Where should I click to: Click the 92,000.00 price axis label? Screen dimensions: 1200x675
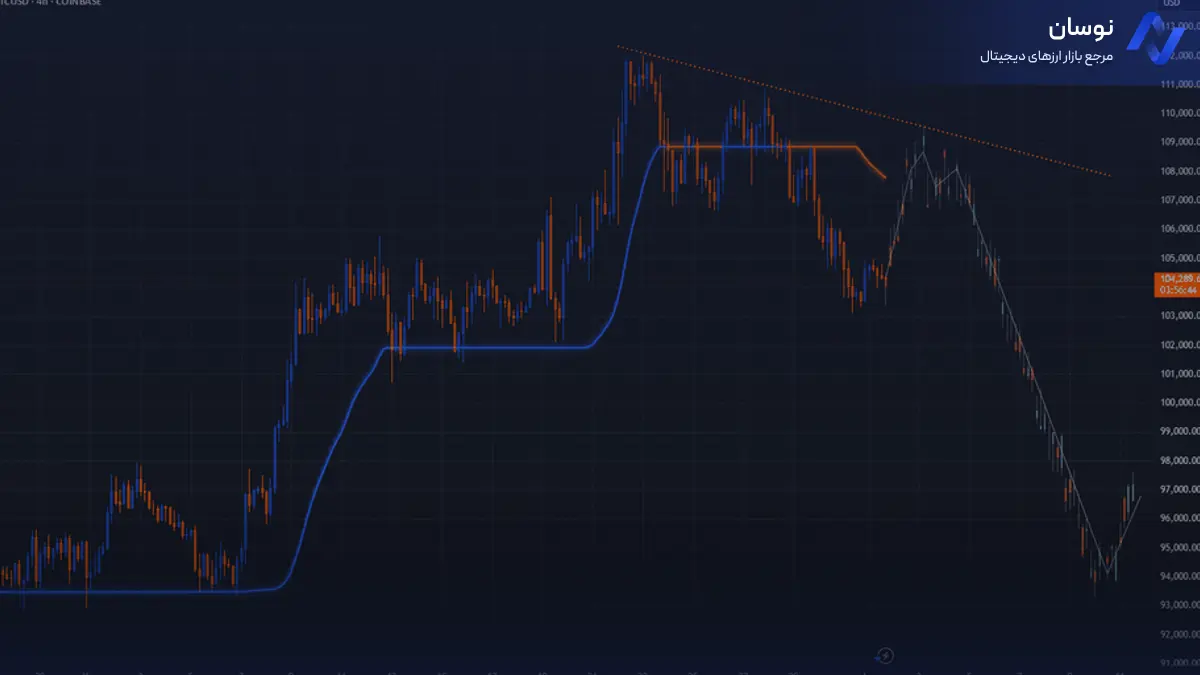[1179, 636]
